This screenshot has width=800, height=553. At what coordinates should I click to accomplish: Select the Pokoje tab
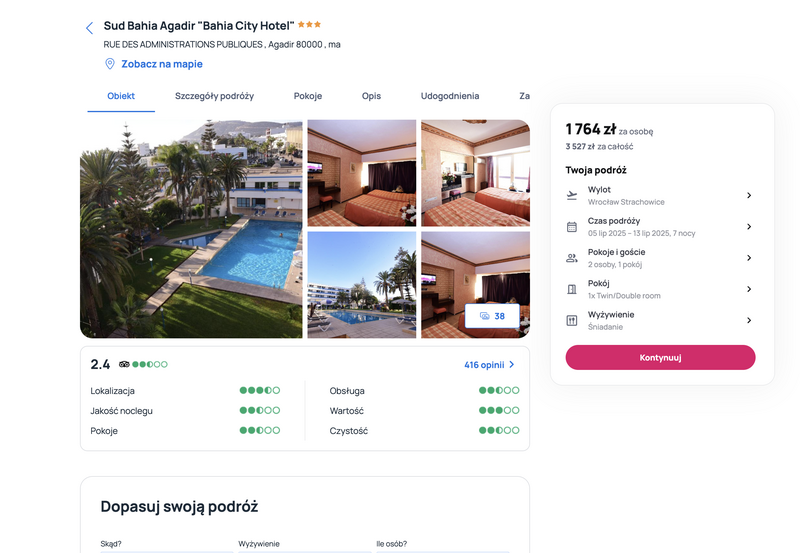pyautogui.click(x=308, y=96)
